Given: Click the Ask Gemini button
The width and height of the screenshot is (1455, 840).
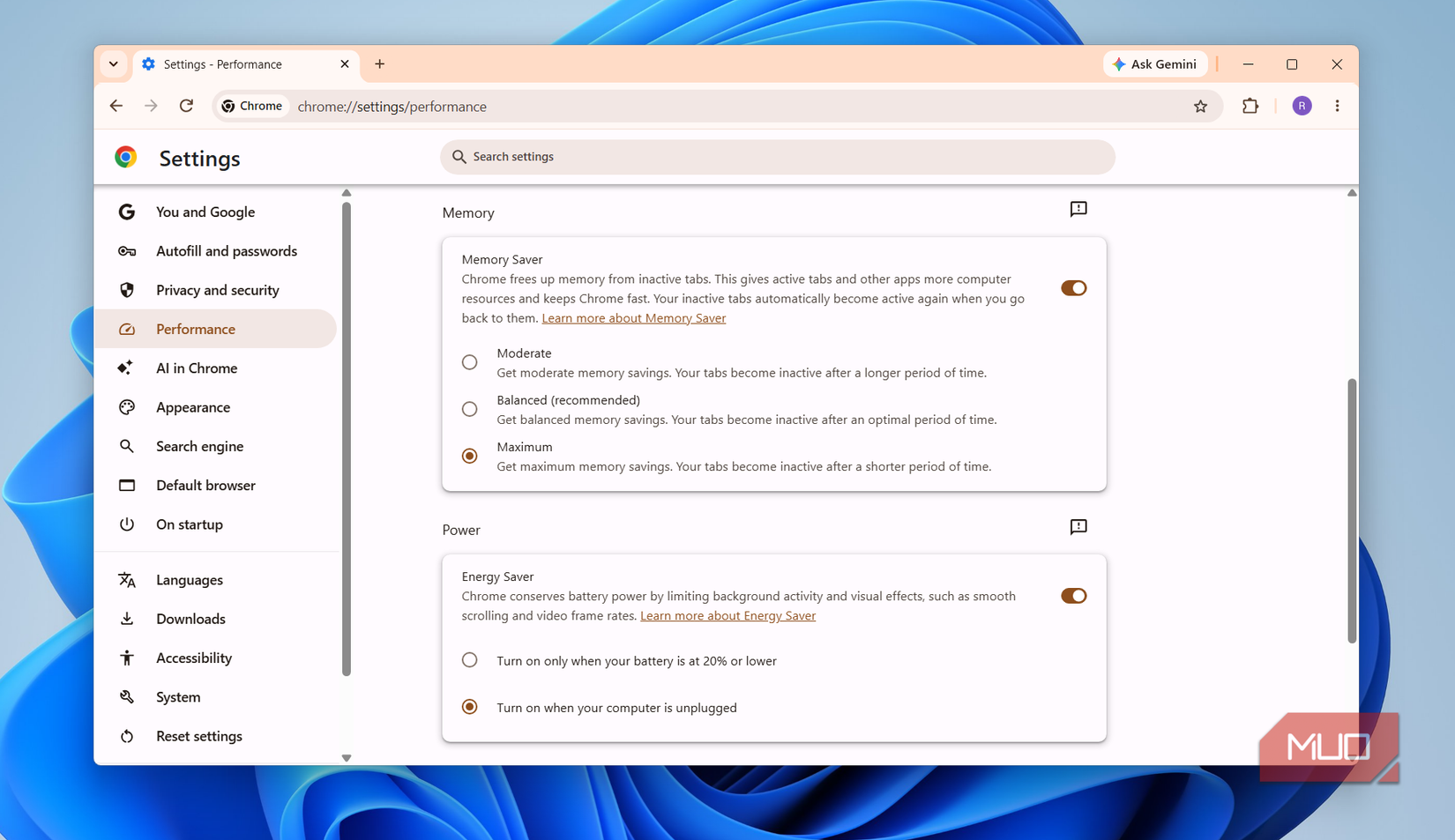Looking at the screenshot, I should pos(1155,64).
